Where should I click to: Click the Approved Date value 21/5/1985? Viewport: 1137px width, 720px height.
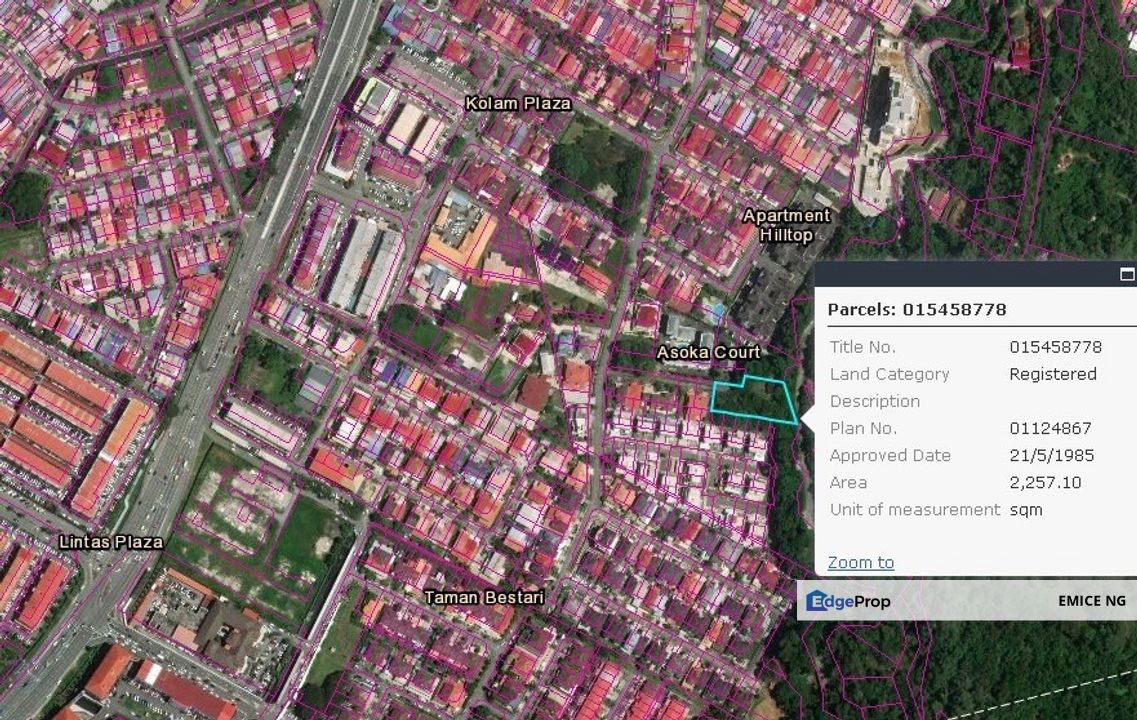tap(1051, 455)
